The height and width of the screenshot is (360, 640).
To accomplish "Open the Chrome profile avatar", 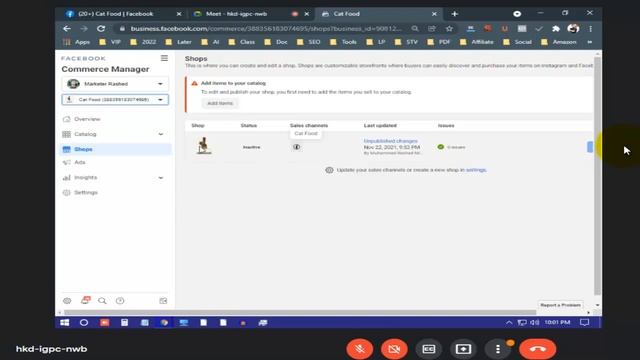I will point(573,29).
